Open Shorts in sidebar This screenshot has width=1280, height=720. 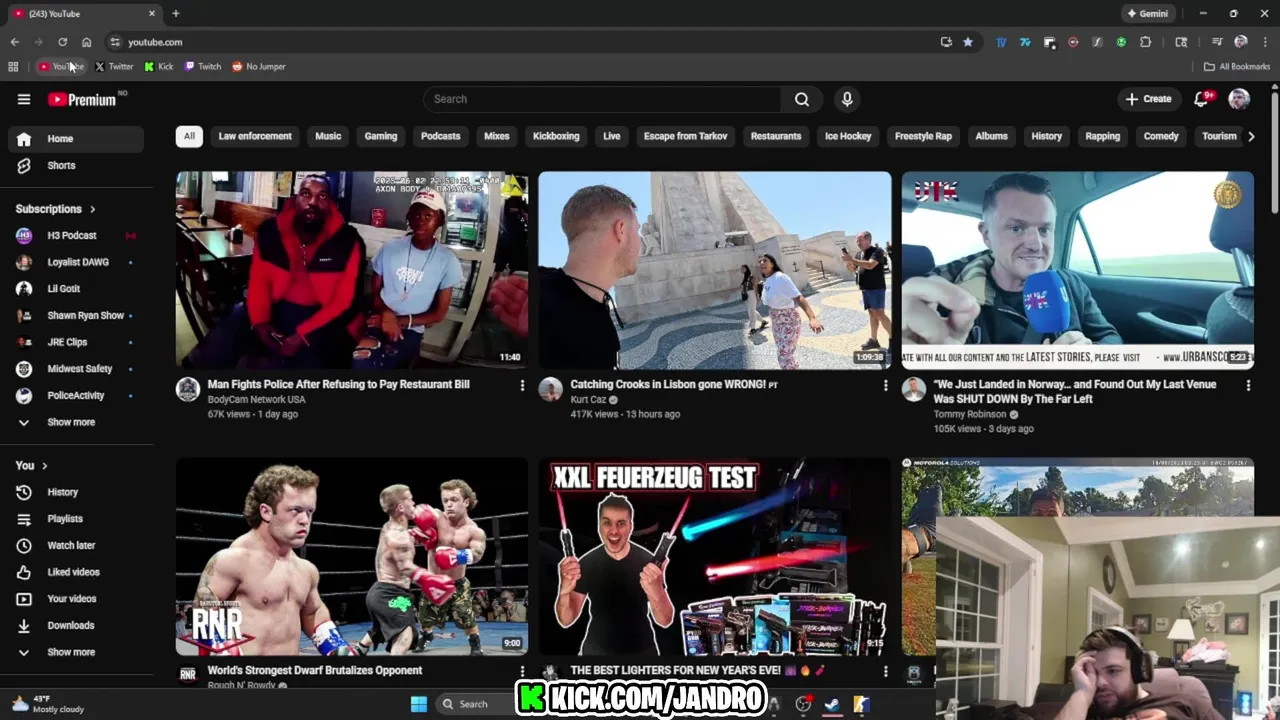pyautogui.click(x=76, y=165)
